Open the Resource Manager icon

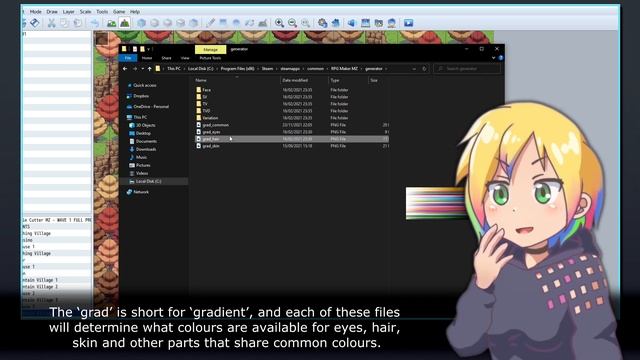point(378,23)
